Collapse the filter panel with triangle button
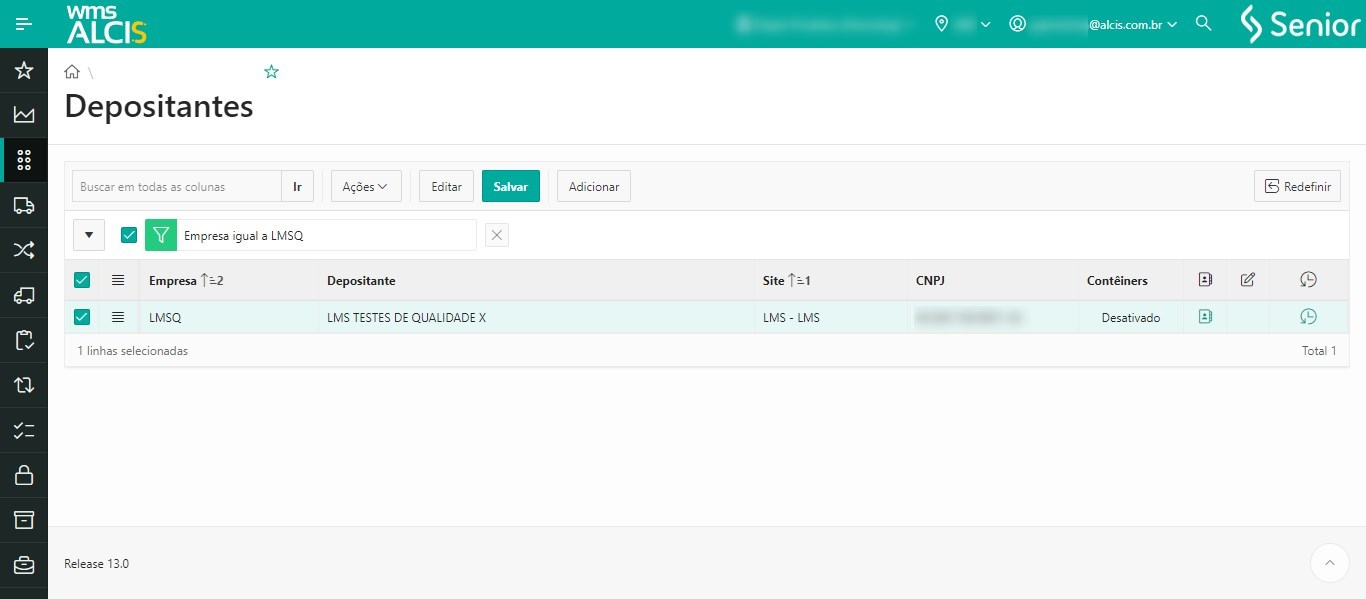Image resolution: width=1366 pixels, height=599 pixels. coord(89,235)
